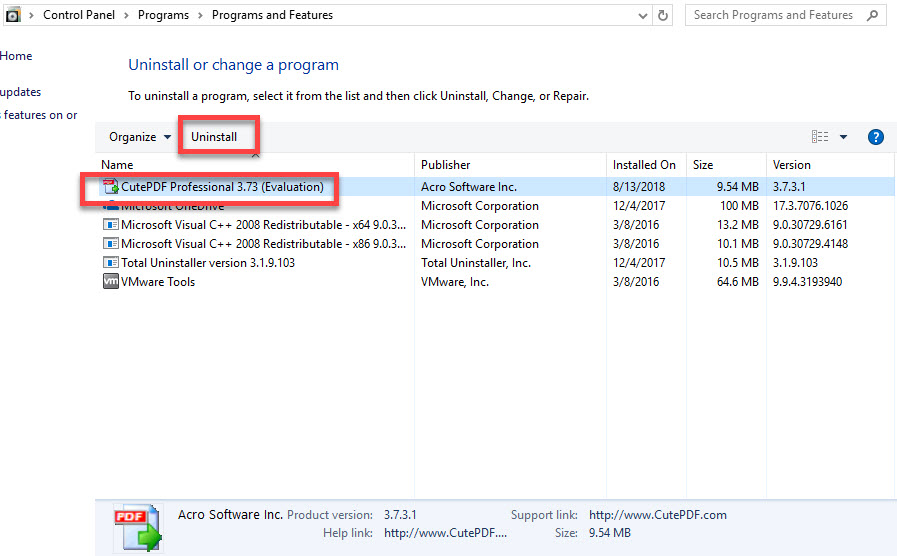
Task: Click Acro Software Inc. publisher cell
Action: tap(469, 186)
